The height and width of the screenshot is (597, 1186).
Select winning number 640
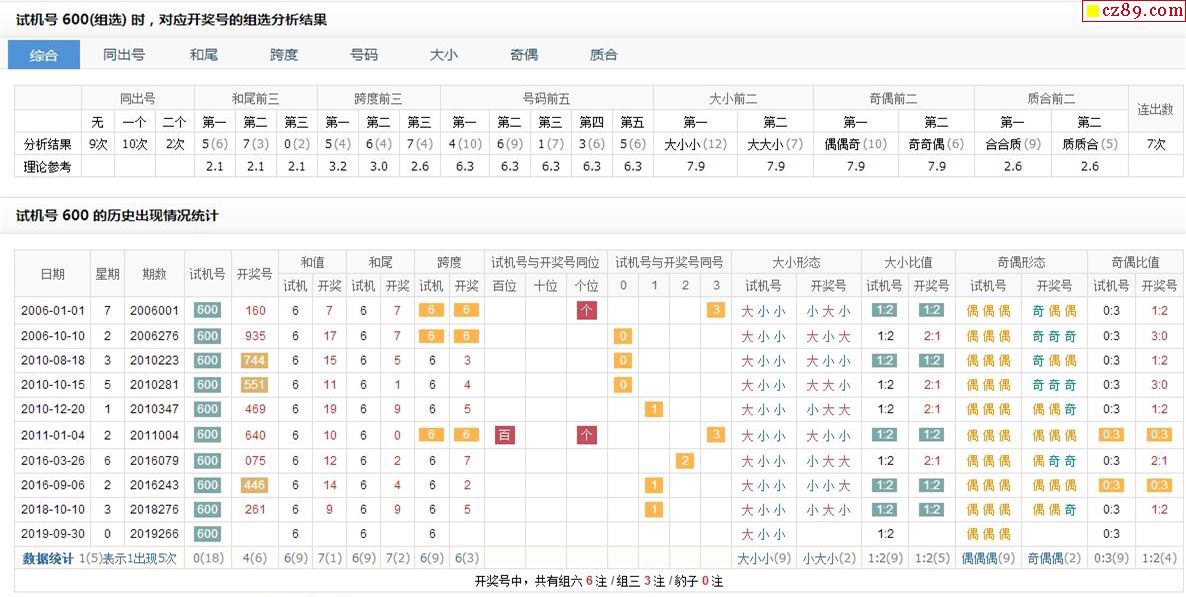pyautogui.click(x=255, y=434)
